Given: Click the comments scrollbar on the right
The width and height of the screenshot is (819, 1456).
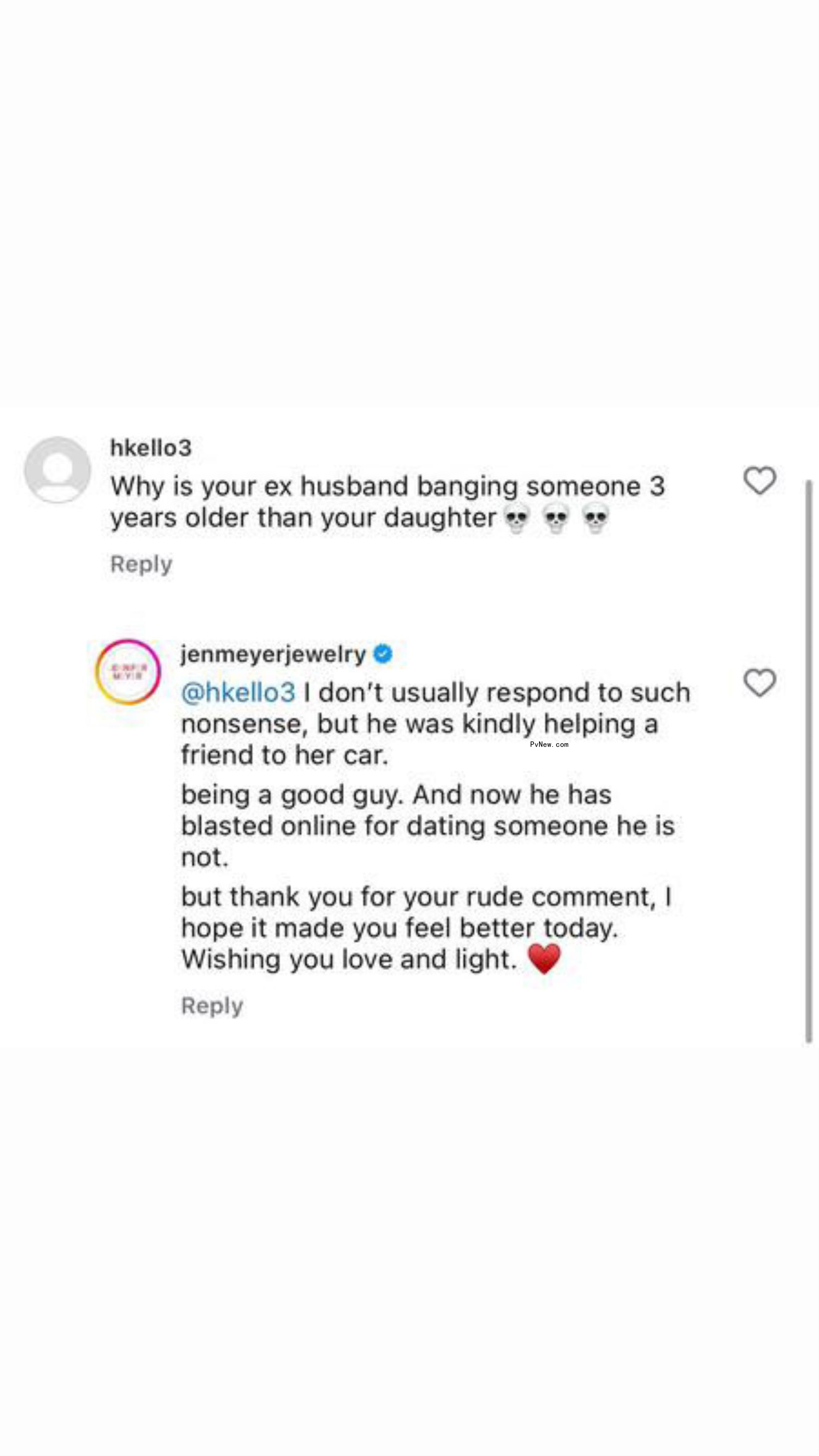Looking at the screenshot, I should click(x=808, y=761).
